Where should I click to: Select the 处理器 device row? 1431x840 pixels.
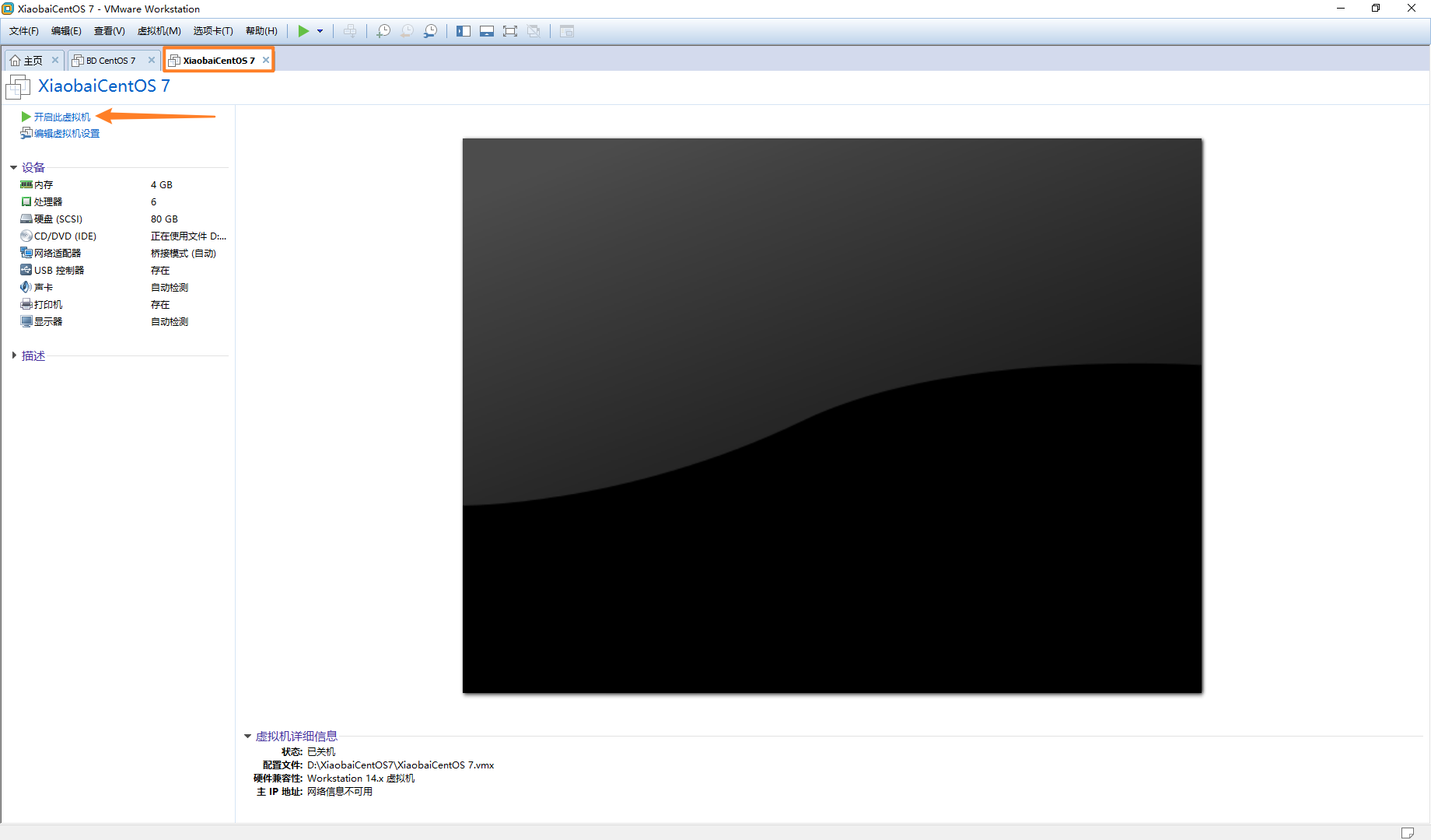tap(123, 202)
